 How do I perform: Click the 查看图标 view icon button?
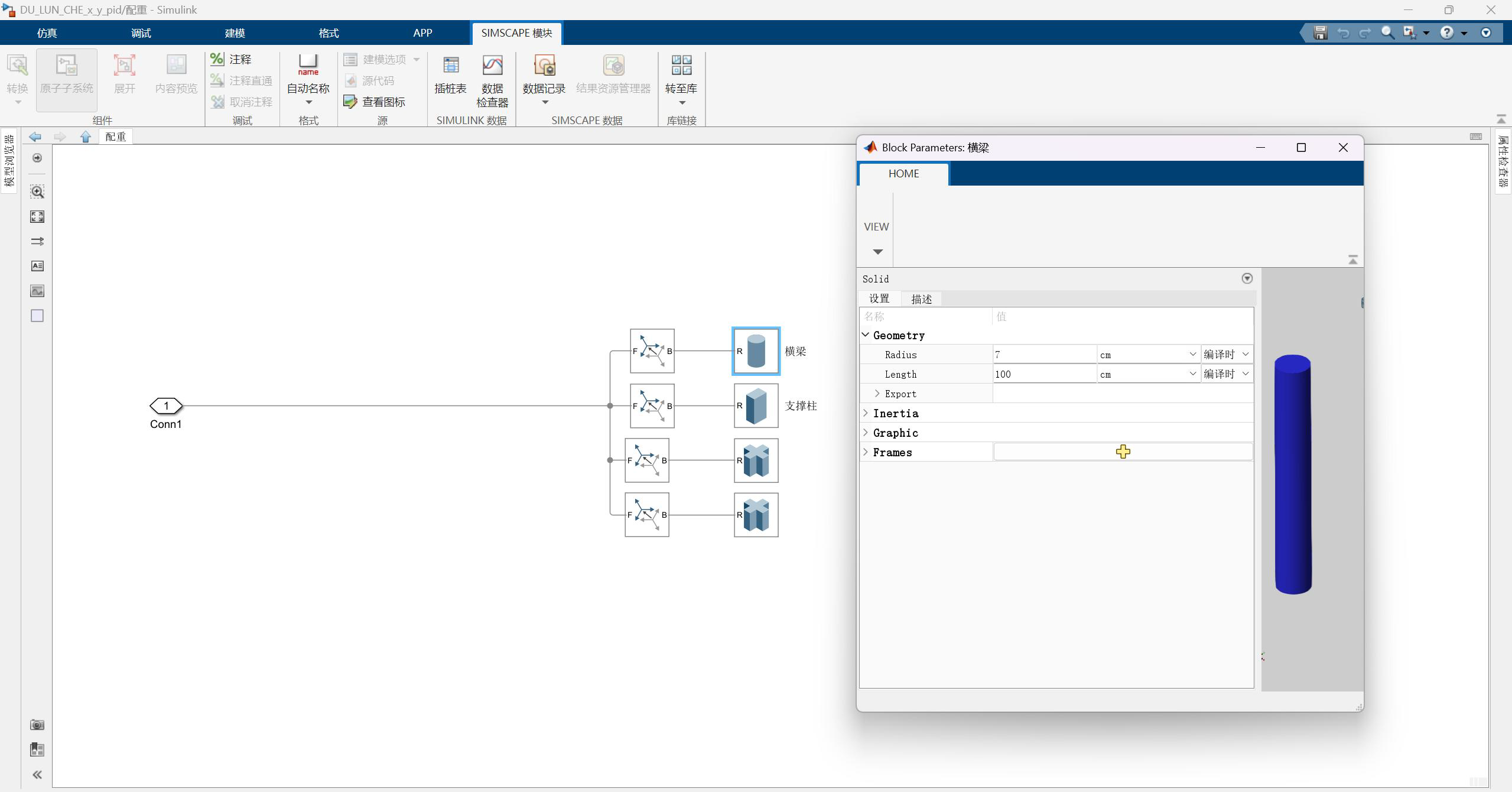coord(375,102)
